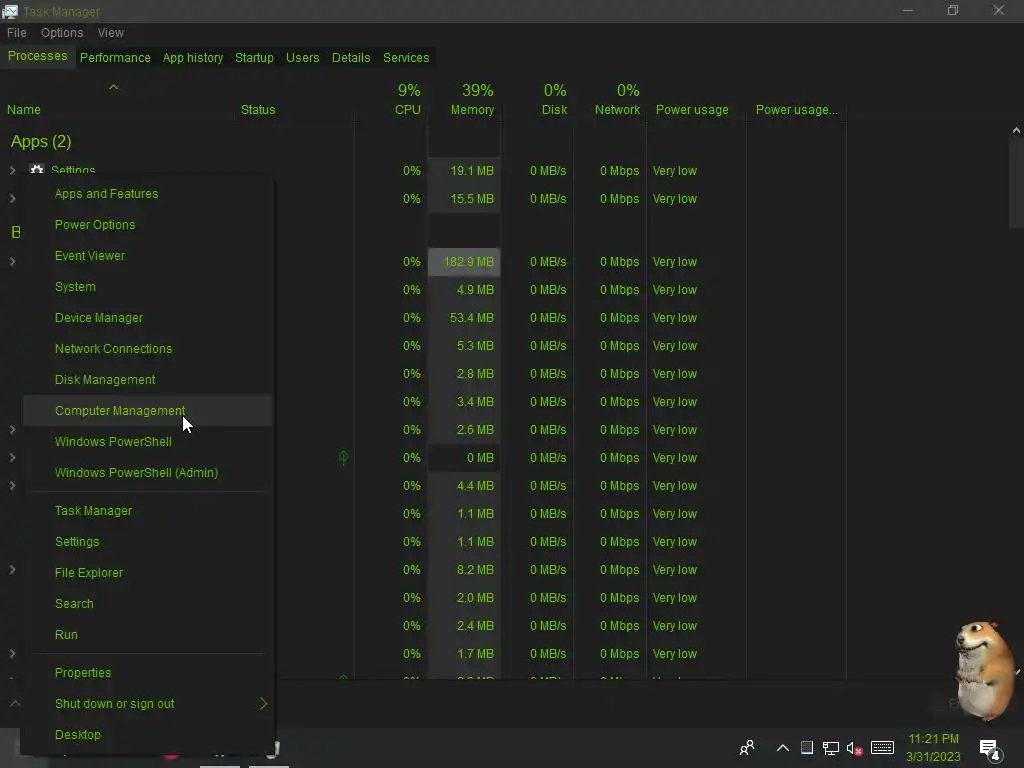1024x768 pixels.
Task: Open the View menu
Action: coord(111,33)
